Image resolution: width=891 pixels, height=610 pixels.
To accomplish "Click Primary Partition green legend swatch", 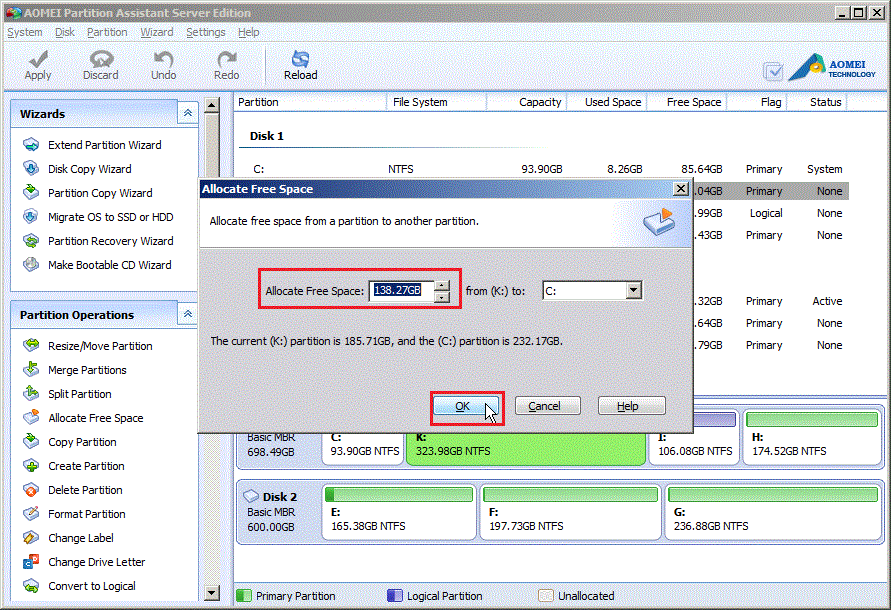I will point(244,595).
